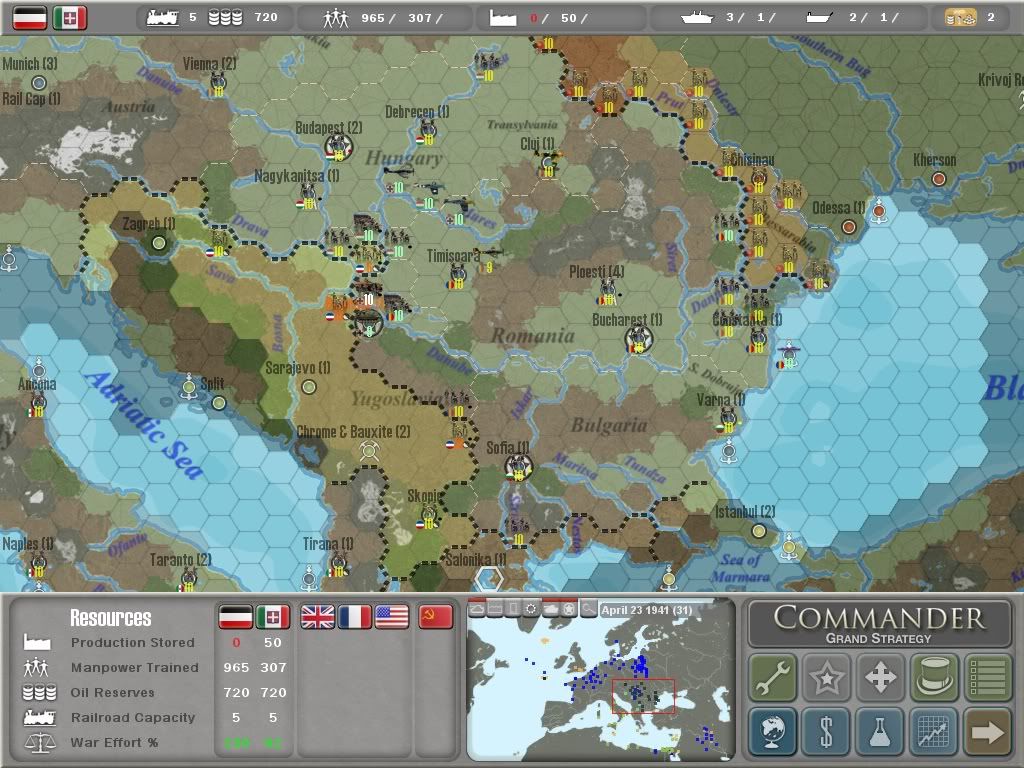
Task: Select the French flag in Resources panel
Action: coord(355,616)
